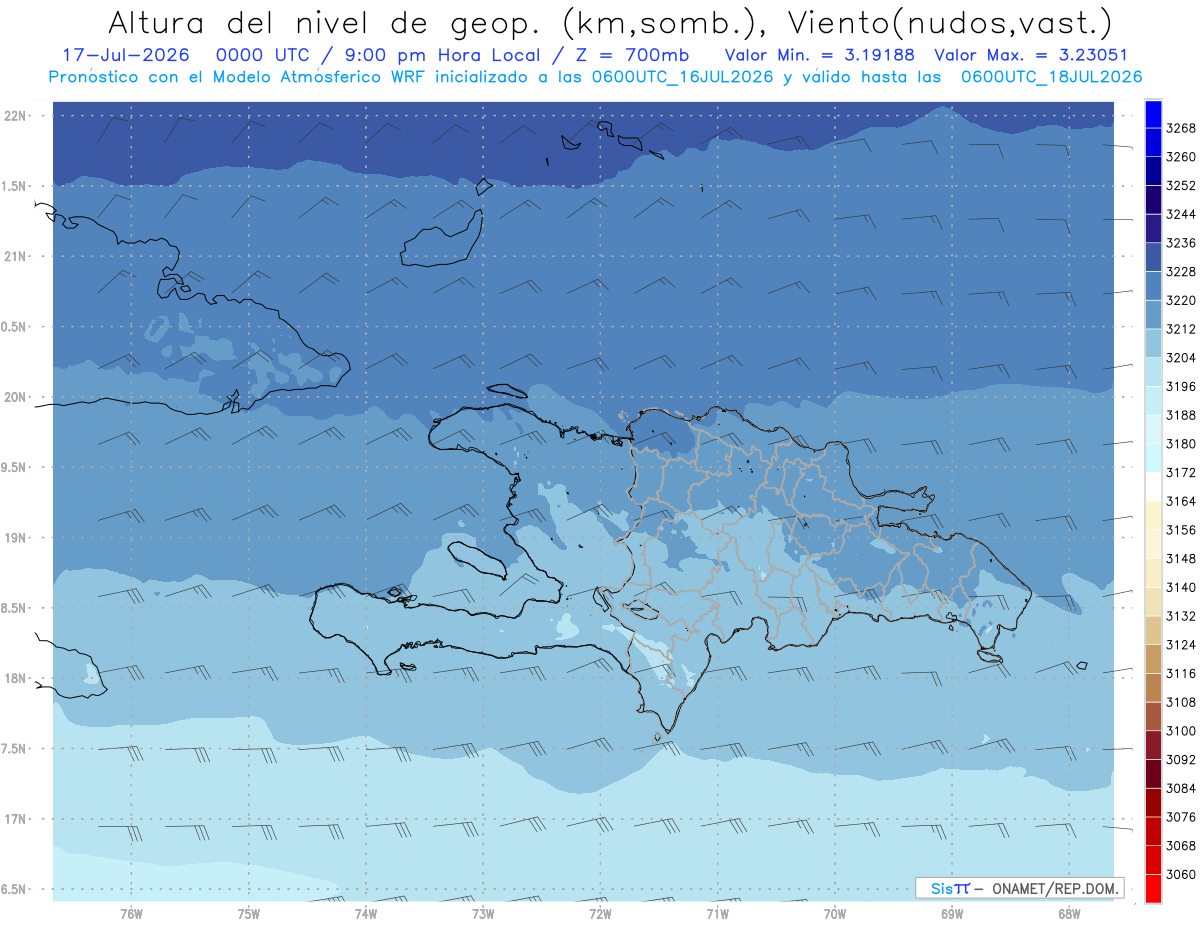Click the legend value 3244
This screenshot has height=927, width=1200.
click(1180, 214)
